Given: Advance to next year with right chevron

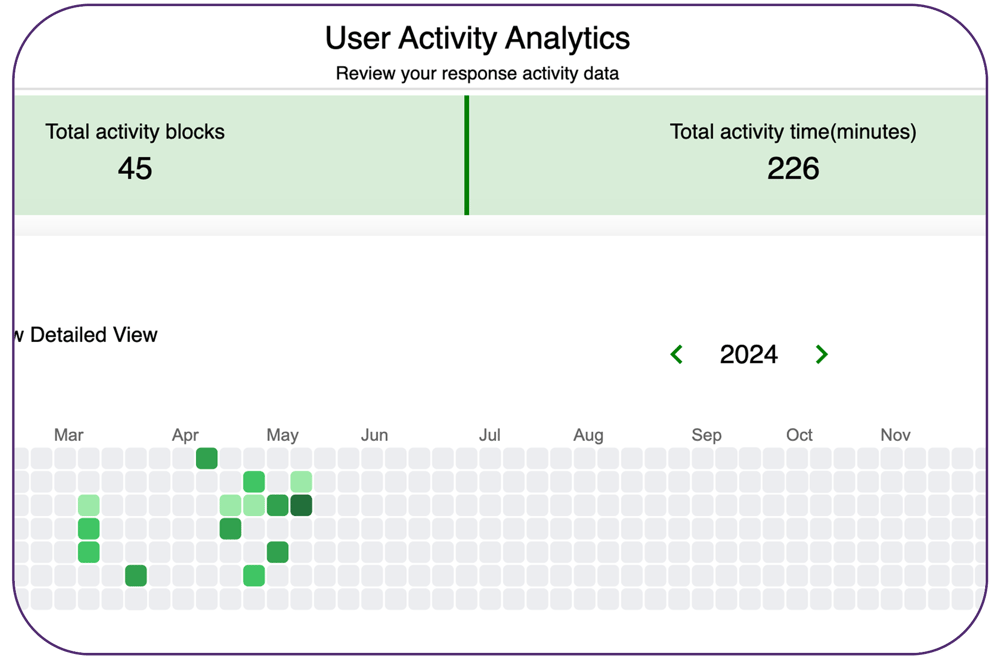Looking at the screenshot, I should [x=821, y=354].
